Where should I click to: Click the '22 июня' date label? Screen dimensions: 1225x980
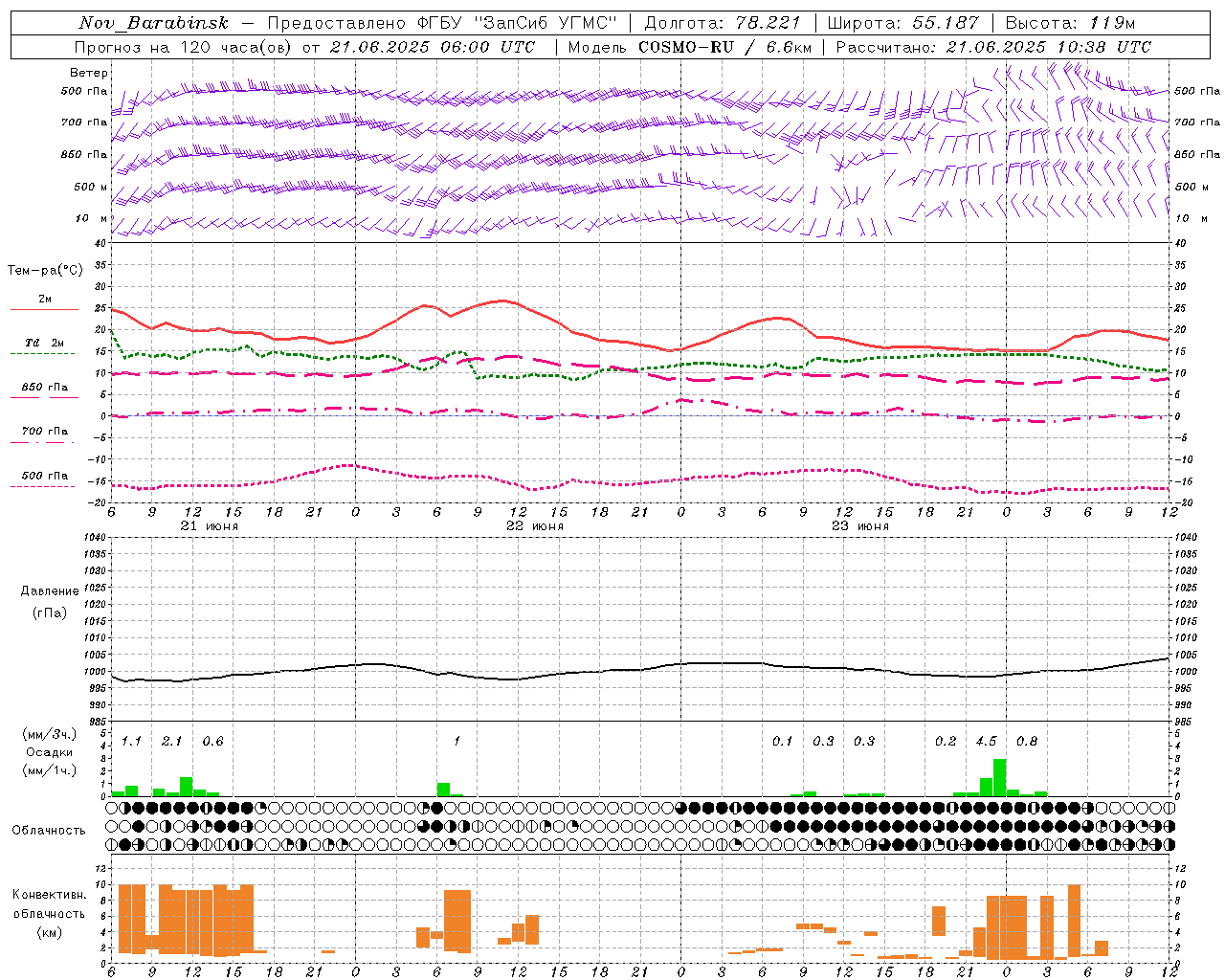tap(535, 526)
